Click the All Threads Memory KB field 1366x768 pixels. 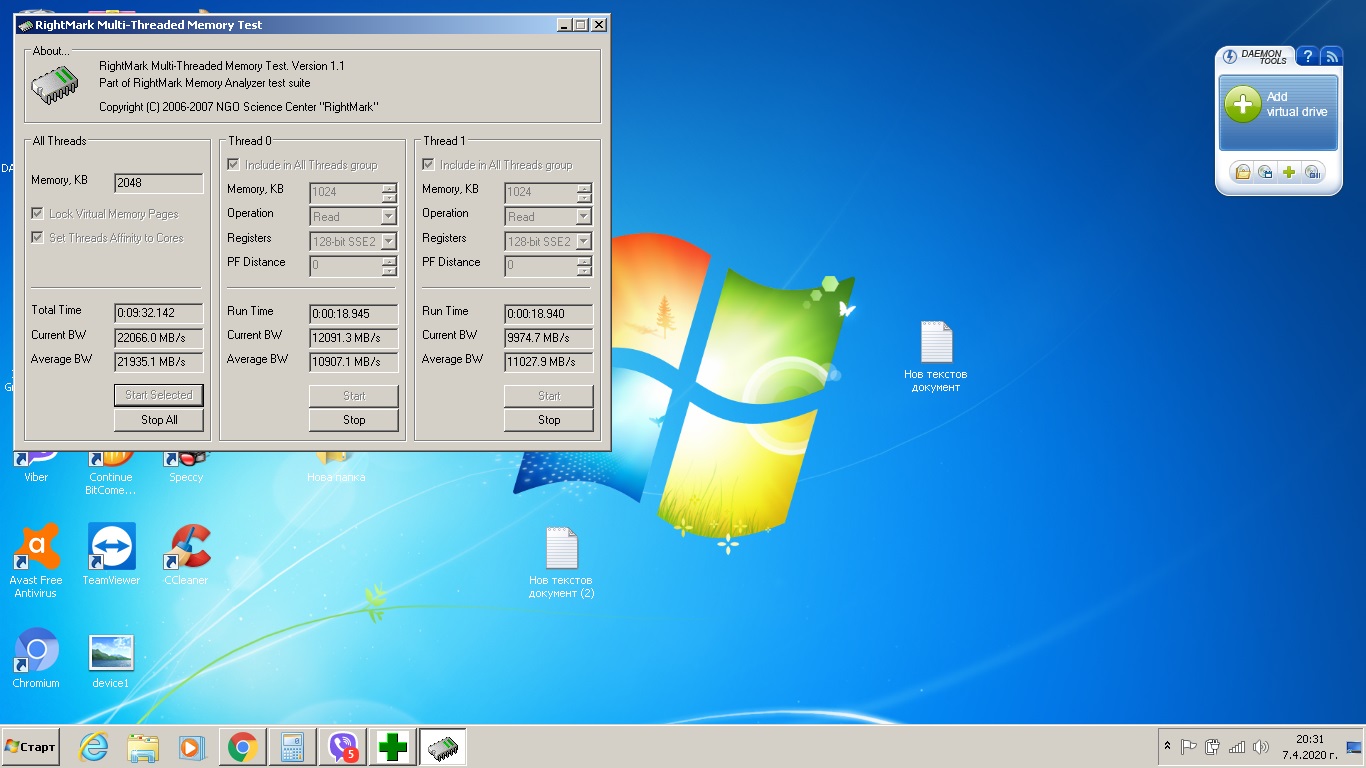click(x=159, y=183)
